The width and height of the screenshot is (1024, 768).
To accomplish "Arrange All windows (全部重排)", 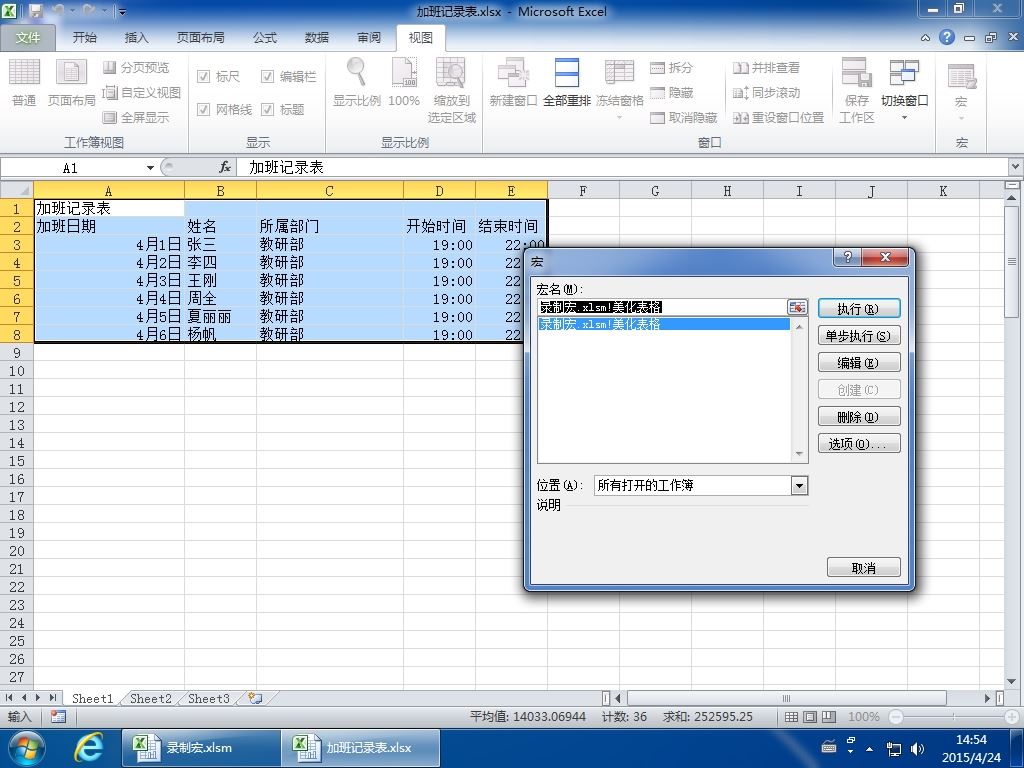I will click(566, 82).
